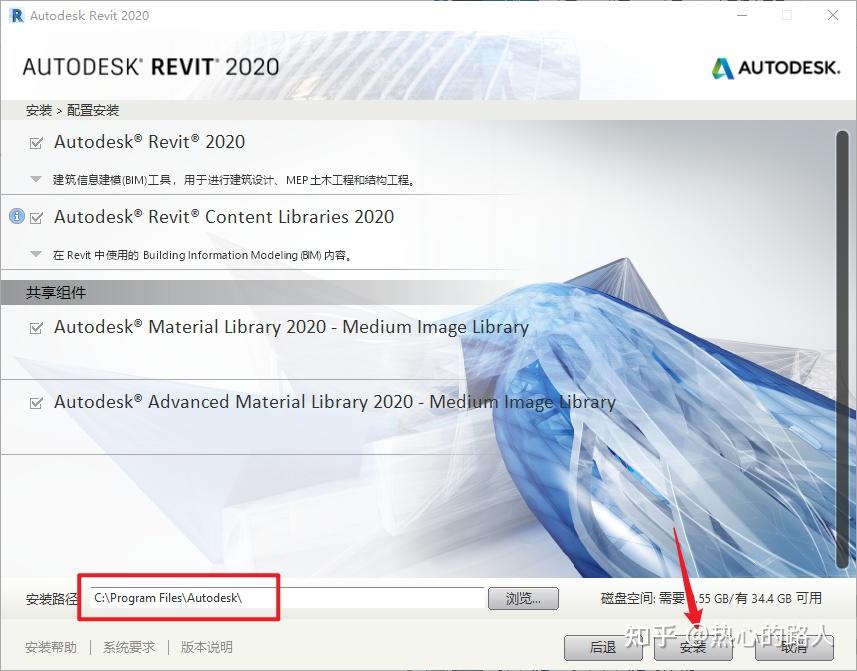This screenshot has width=857, height=671.
Task: Uncheck Autodesk Revit 2020 component
Action: pyautogui.click(x=35, y=141)
